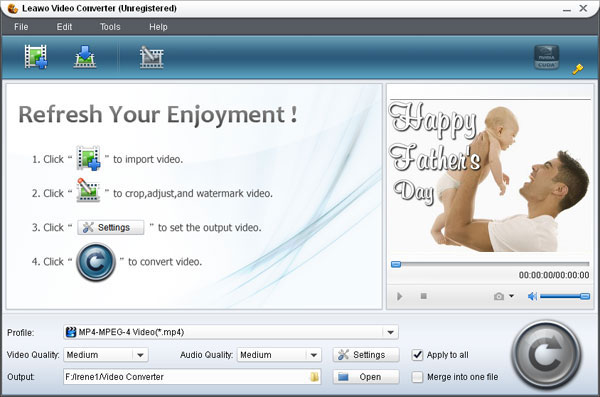This screenshot has height=397, width=600.
Task: Click the volume slider
Action: tap(565, 296)
